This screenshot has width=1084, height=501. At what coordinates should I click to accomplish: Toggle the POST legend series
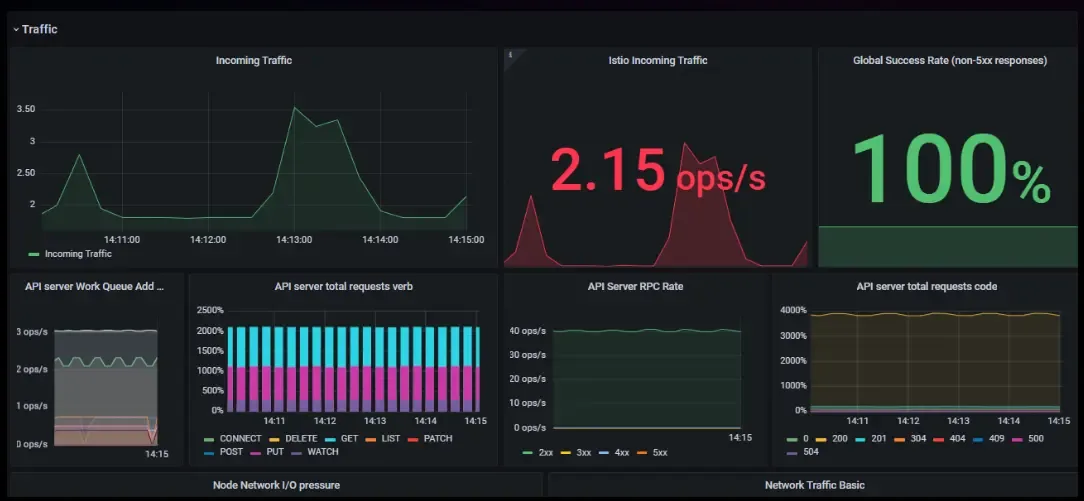click(x=223, y=452)
